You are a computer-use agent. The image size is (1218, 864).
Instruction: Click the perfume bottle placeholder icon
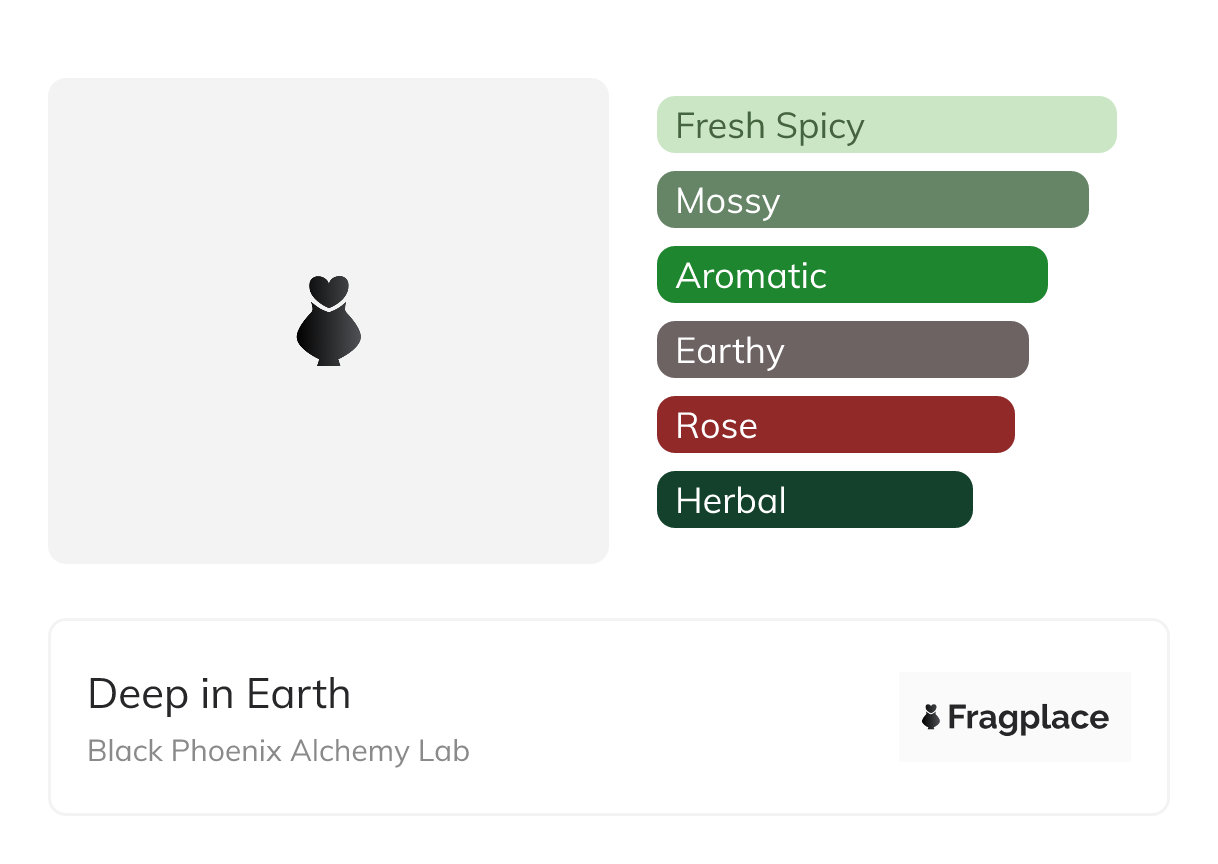328,320
